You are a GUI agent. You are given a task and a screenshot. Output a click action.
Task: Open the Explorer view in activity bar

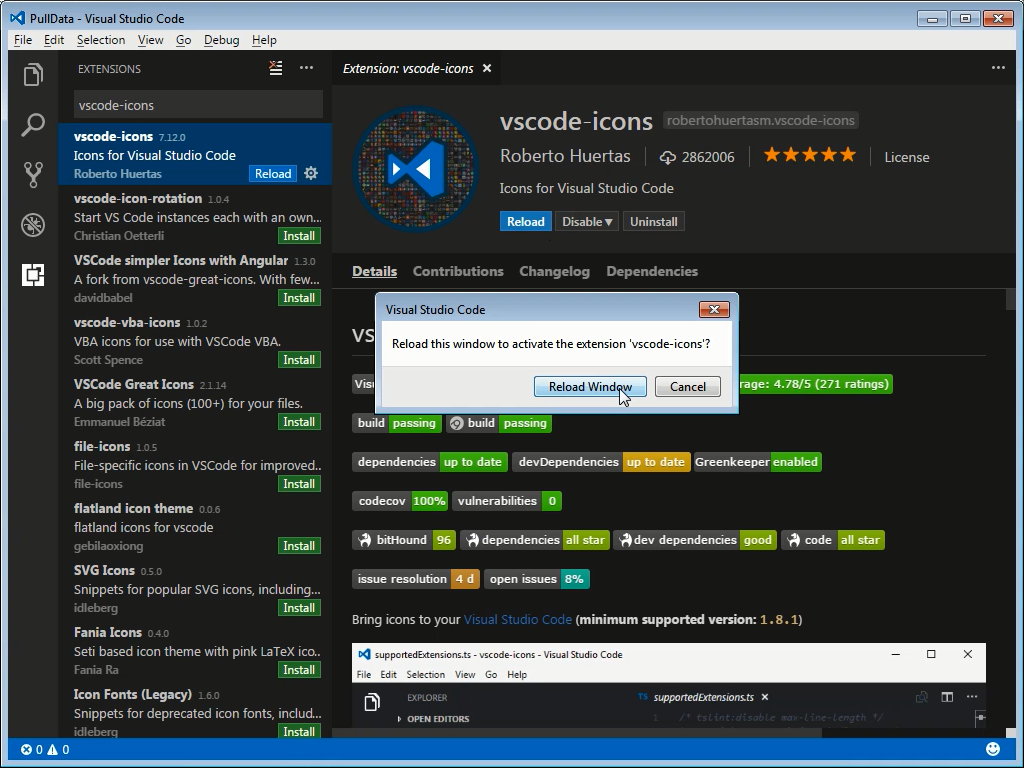pos(33,74)
